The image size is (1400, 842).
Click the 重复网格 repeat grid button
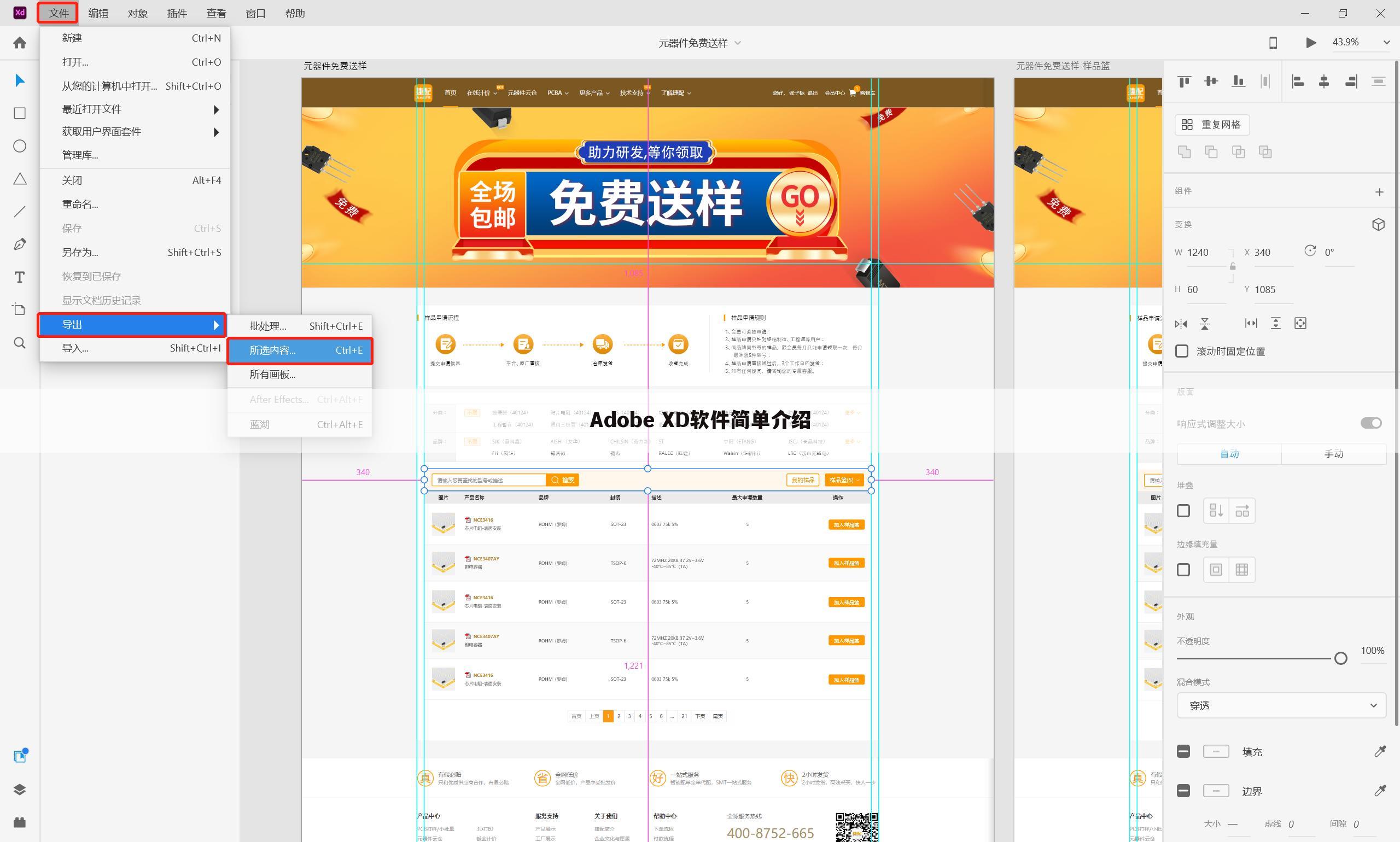point(1211,124)
